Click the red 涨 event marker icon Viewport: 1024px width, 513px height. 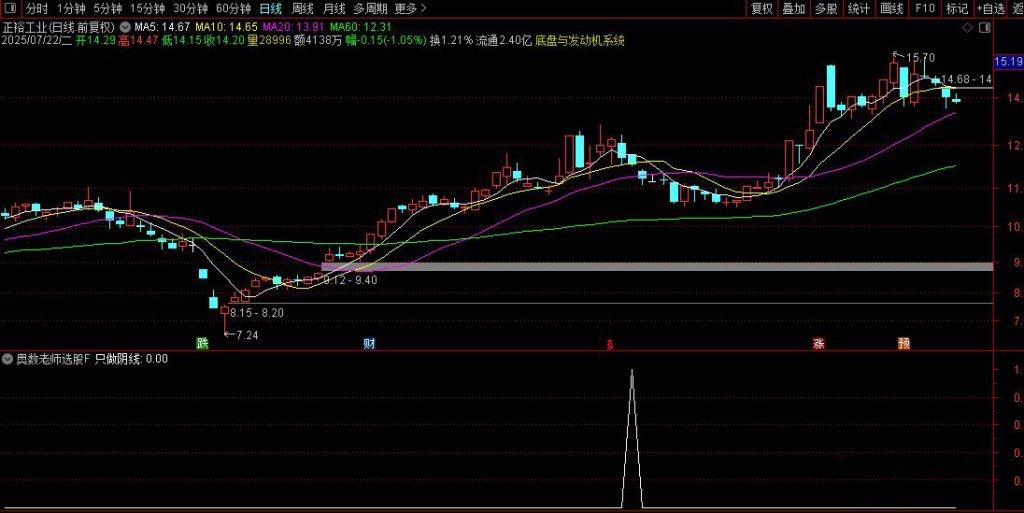(819, 343)
